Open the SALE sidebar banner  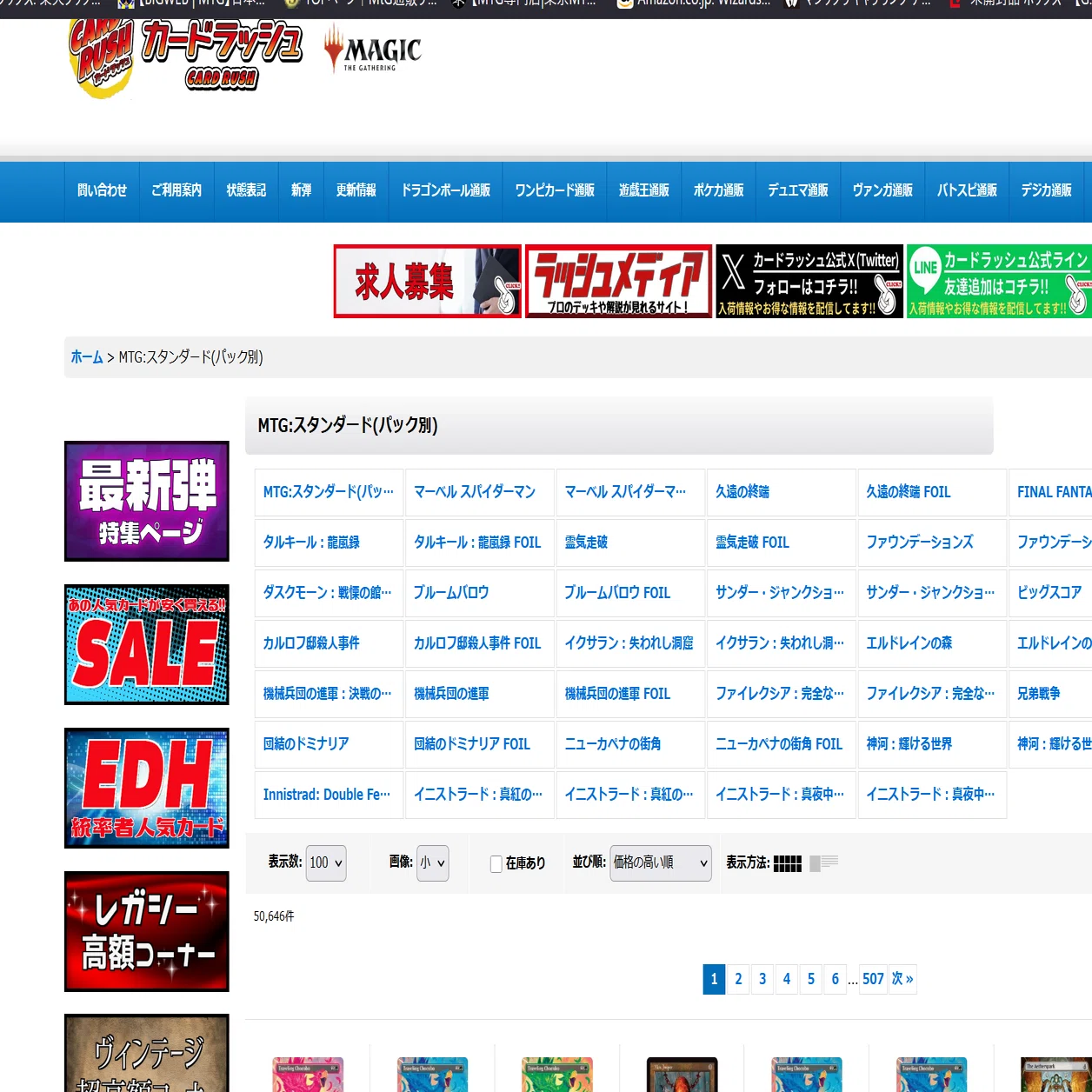point(147,644)
